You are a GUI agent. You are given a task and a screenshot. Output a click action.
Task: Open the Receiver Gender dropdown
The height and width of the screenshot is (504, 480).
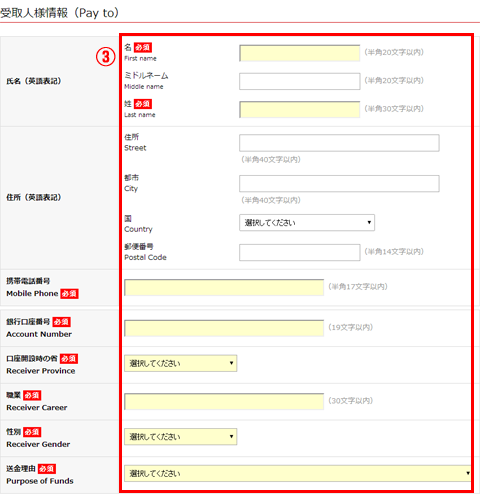tap(180, 437)
